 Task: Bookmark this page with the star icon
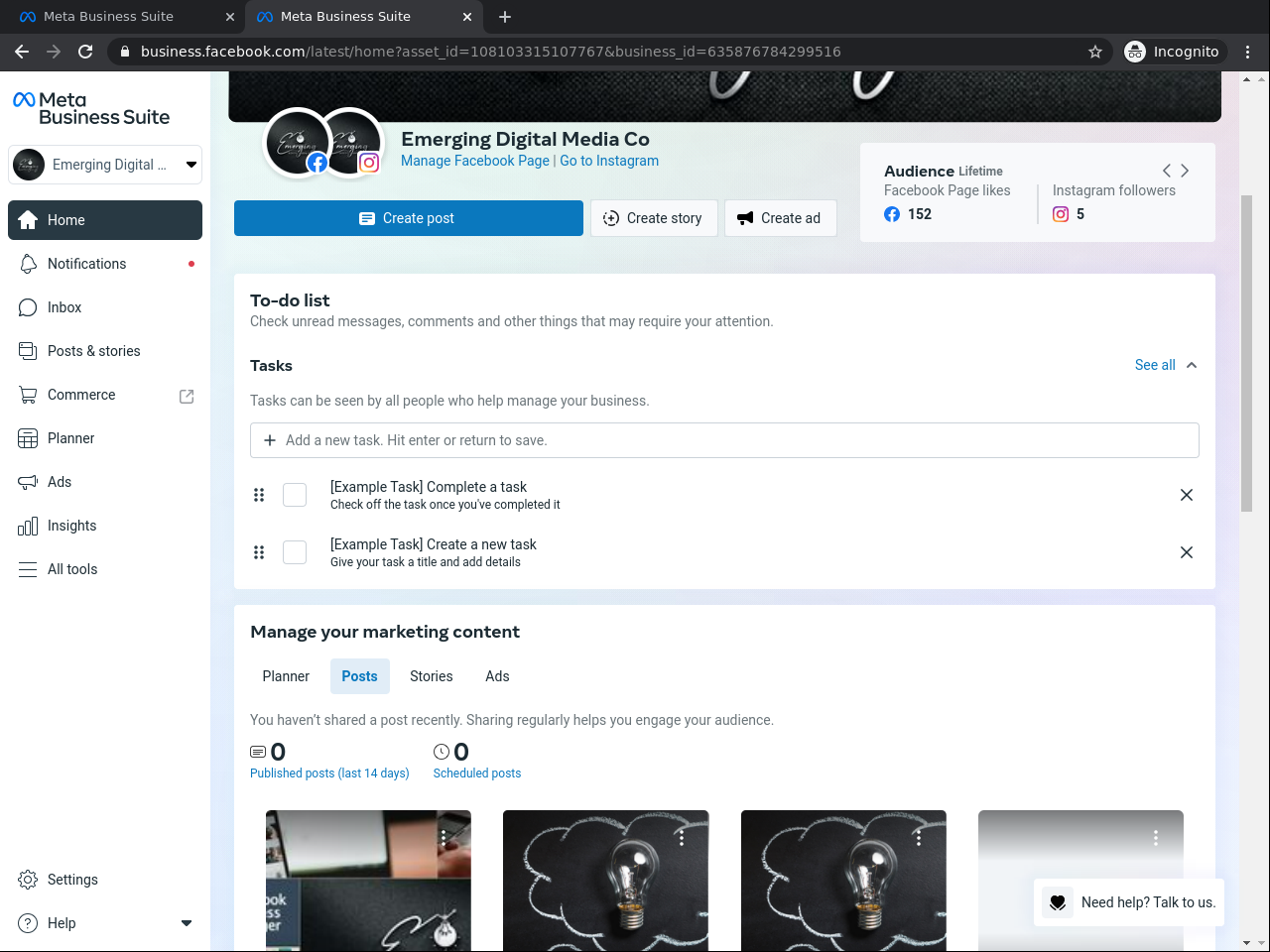point(1095,52)
